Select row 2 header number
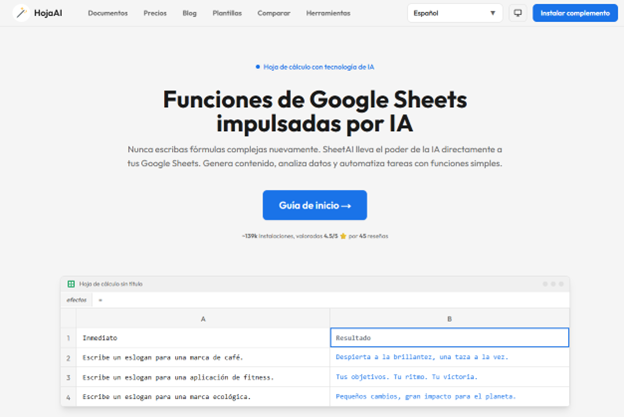 (68, 358)
